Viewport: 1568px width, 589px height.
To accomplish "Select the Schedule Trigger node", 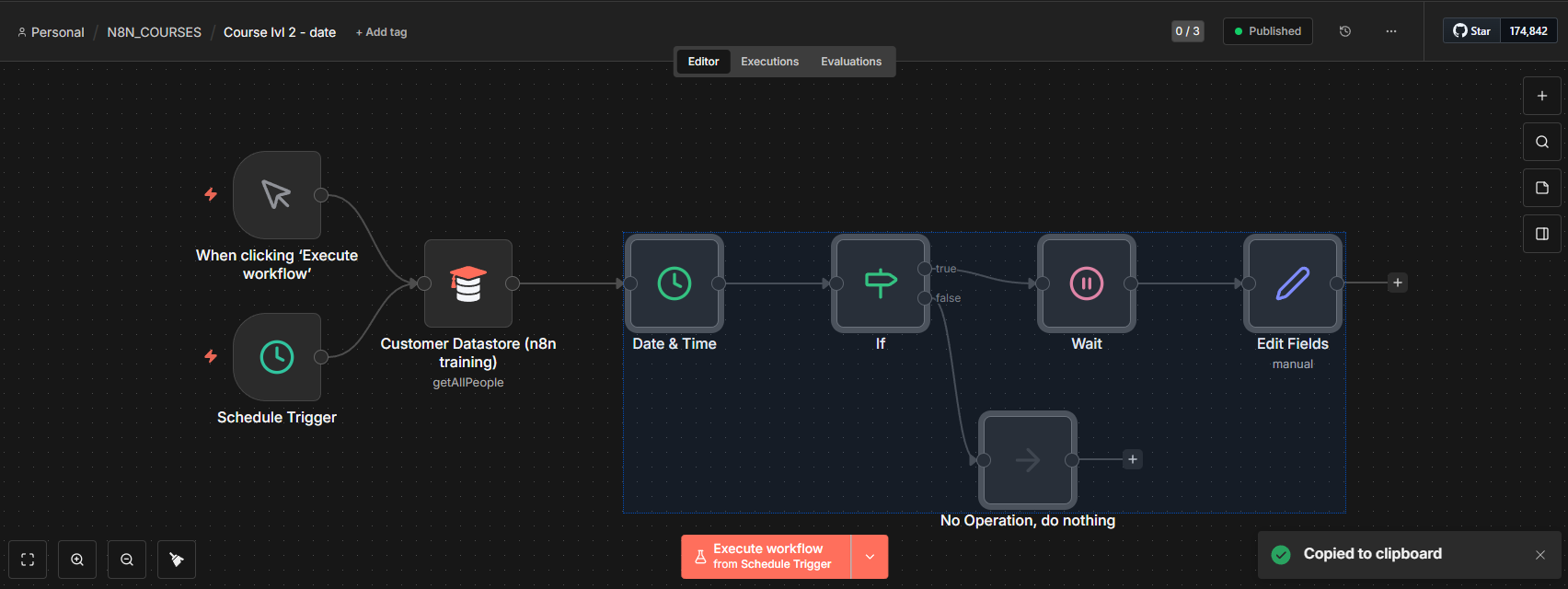I will tap(277, 357).
